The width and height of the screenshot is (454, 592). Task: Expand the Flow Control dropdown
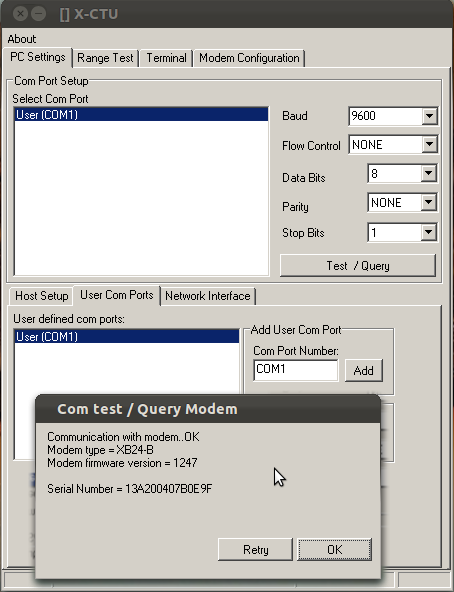[x=429, y=144]
